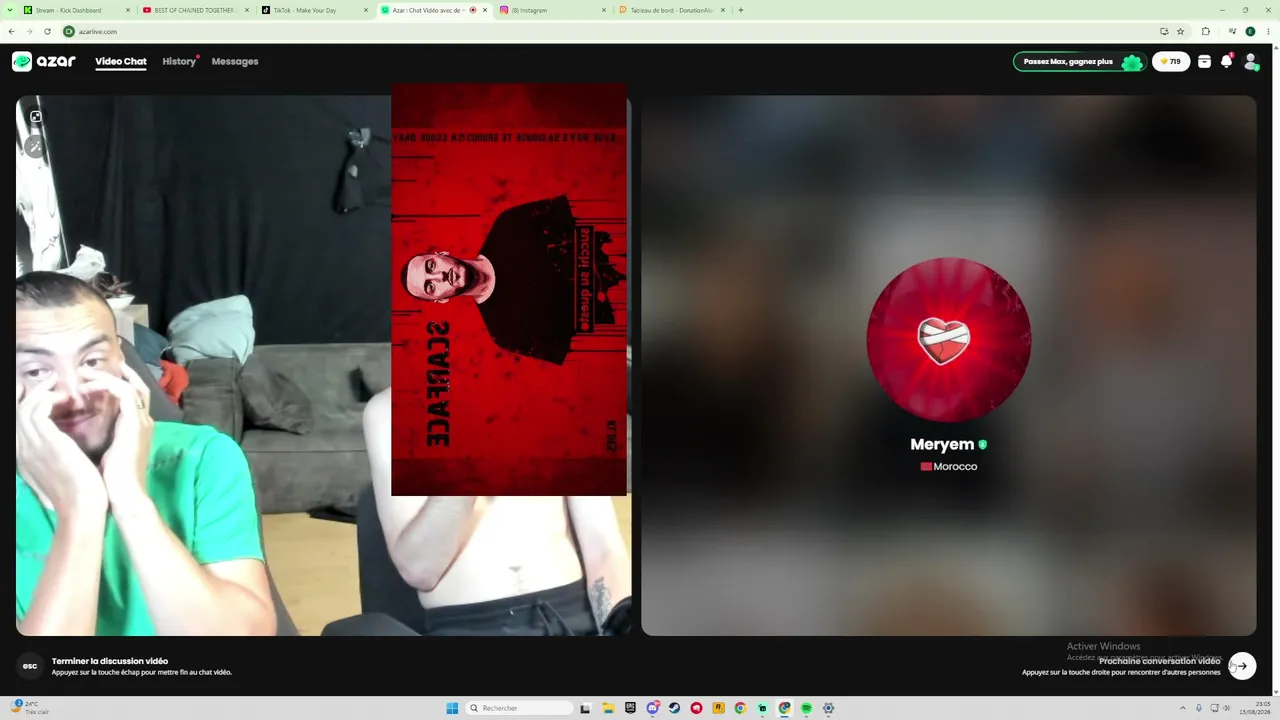
Task: Switch to the Instagram browser tab
Action: click(552, 10)
